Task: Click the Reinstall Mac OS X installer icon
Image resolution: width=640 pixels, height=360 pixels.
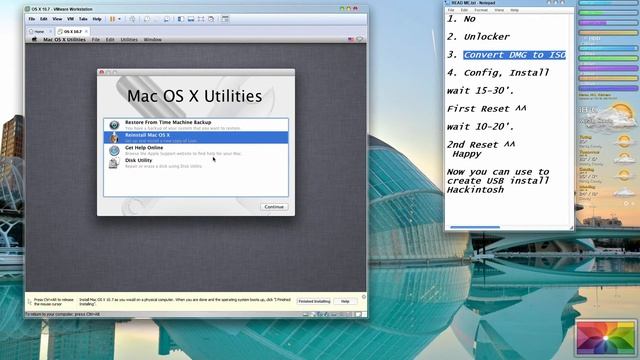Action: (x=114, y=138)
